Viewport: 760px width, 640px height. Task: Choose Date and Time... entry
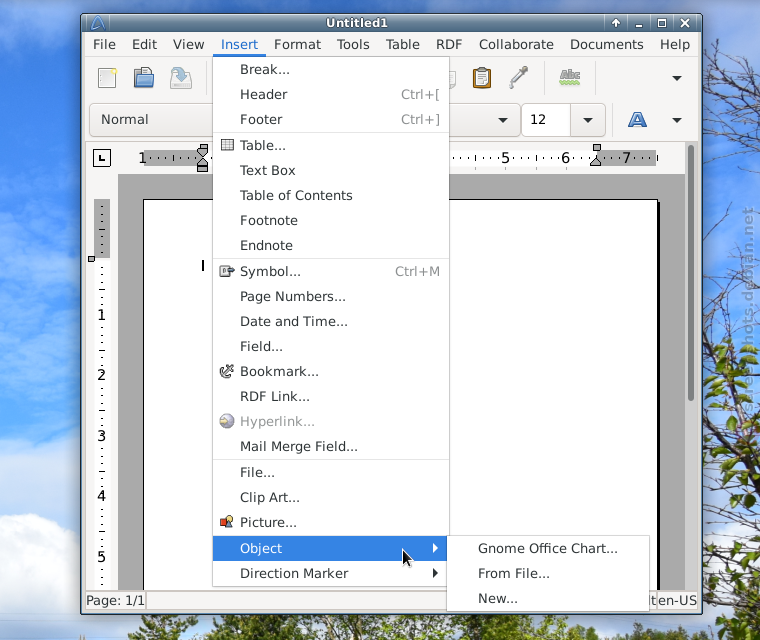click(331, 321)
